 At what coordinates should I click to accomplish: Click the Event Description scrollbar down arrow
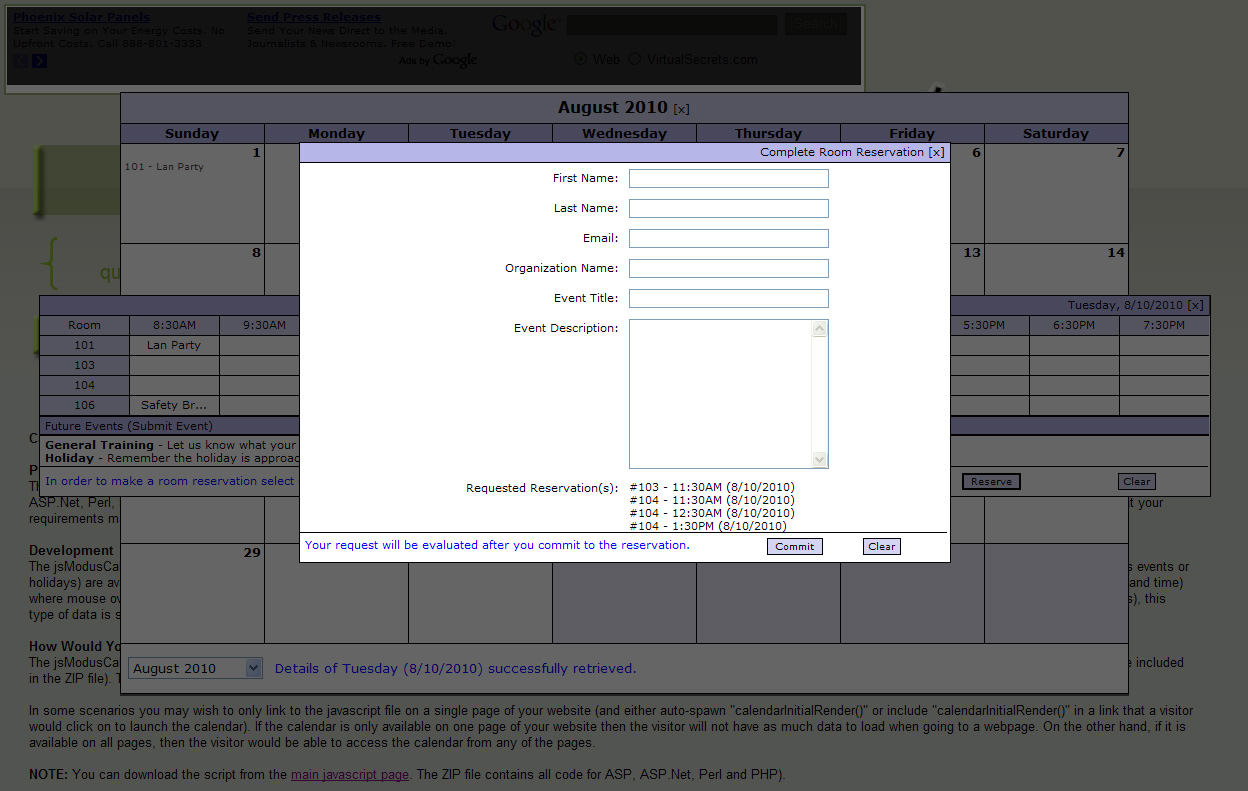[820, 459]
